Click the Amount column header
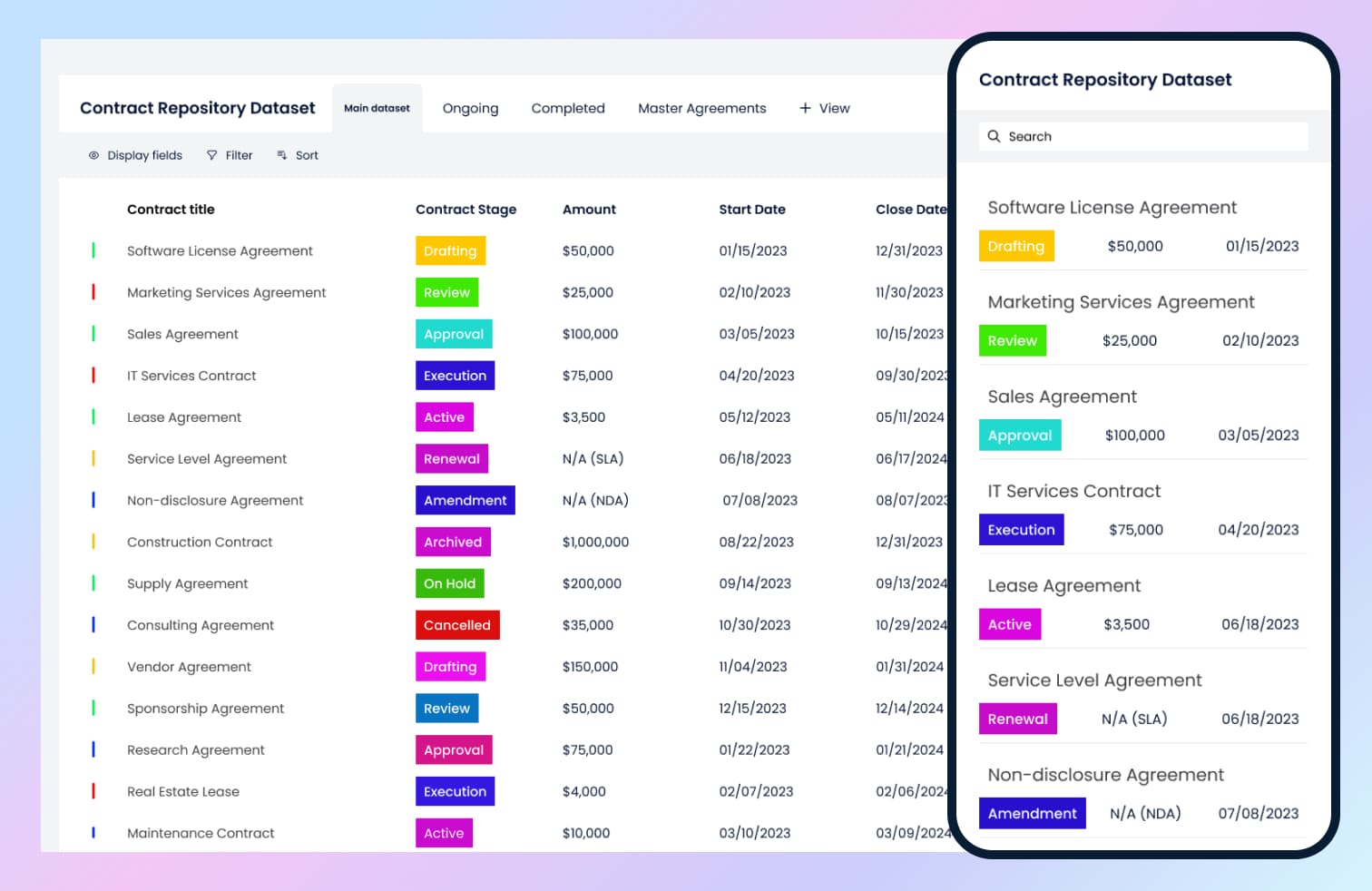The image size is (1372, 891). point(589,209)
